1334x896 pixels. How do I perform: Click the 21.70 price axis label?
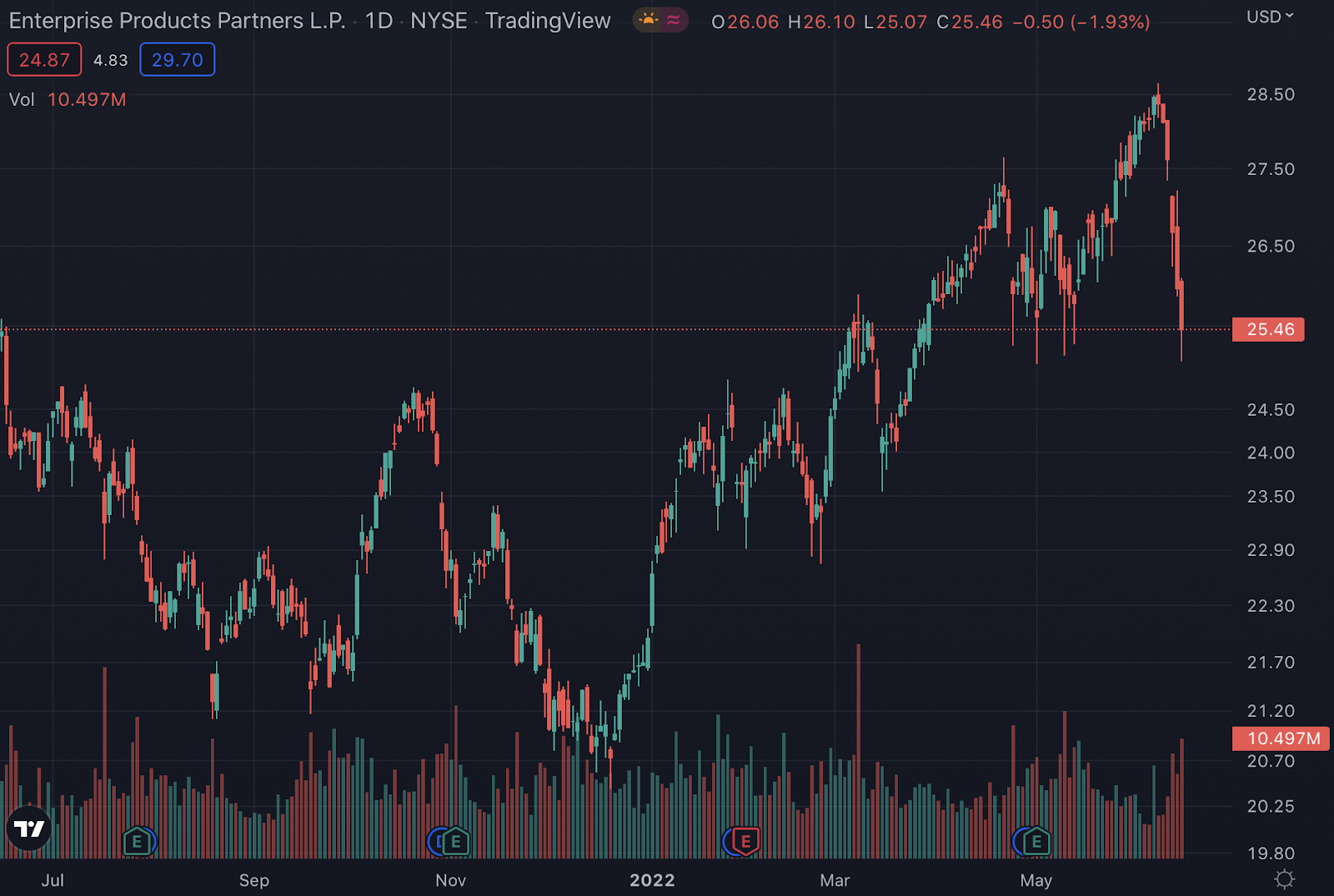(x=1271, y=663)
